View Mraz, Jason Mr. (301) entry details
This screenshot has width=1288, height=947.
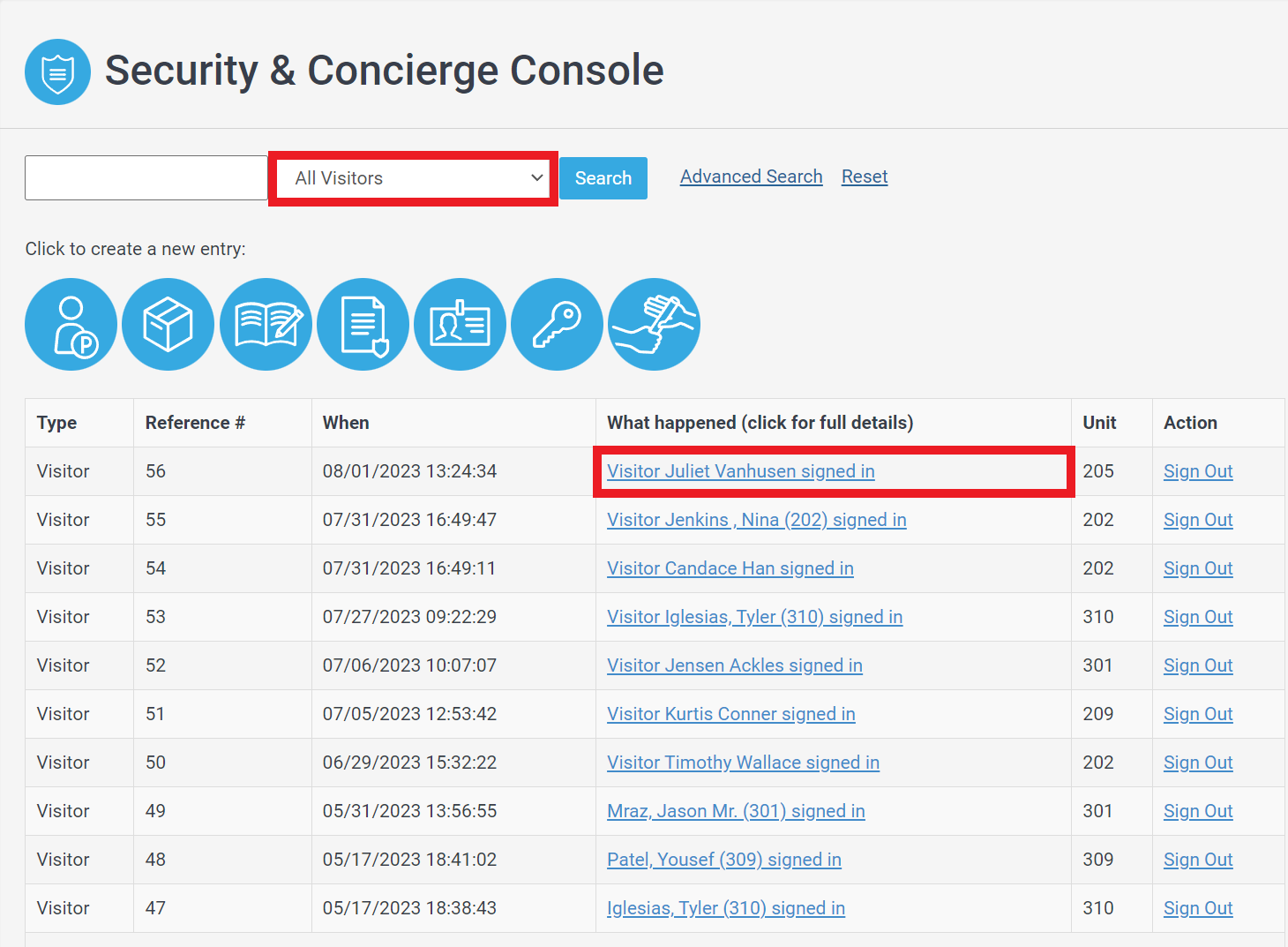click(735, 811)
